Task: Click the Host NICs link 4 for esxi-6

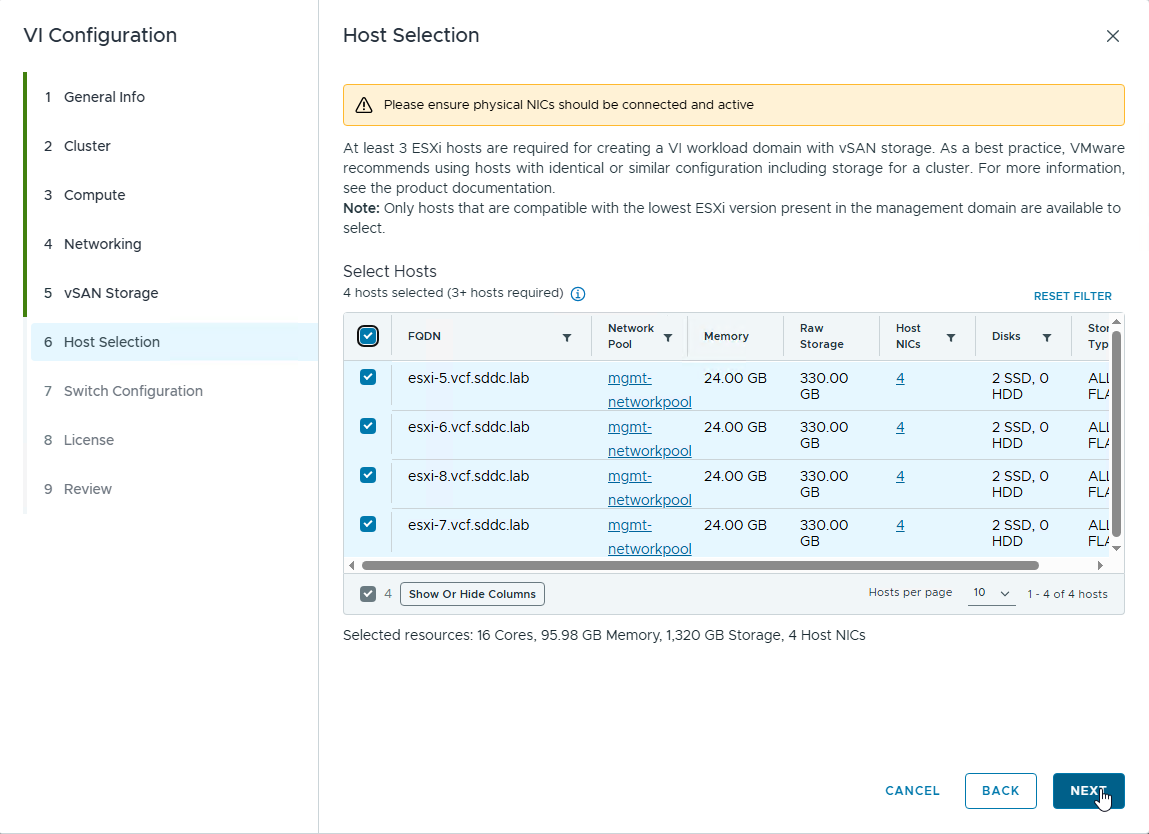Action: click(900, 427)
